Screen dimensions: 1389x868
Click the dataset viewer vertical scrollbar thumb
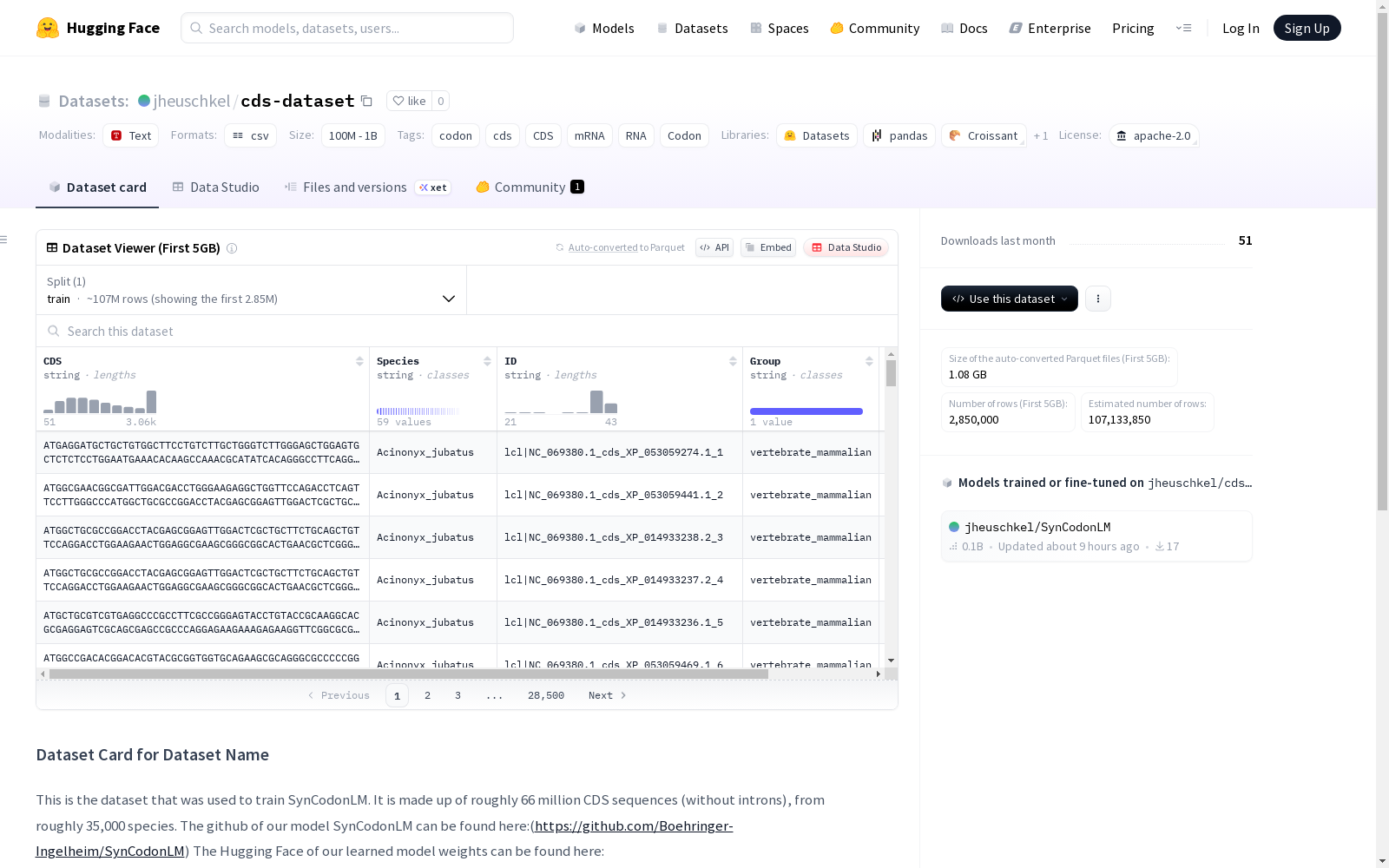tap(891, 373)
